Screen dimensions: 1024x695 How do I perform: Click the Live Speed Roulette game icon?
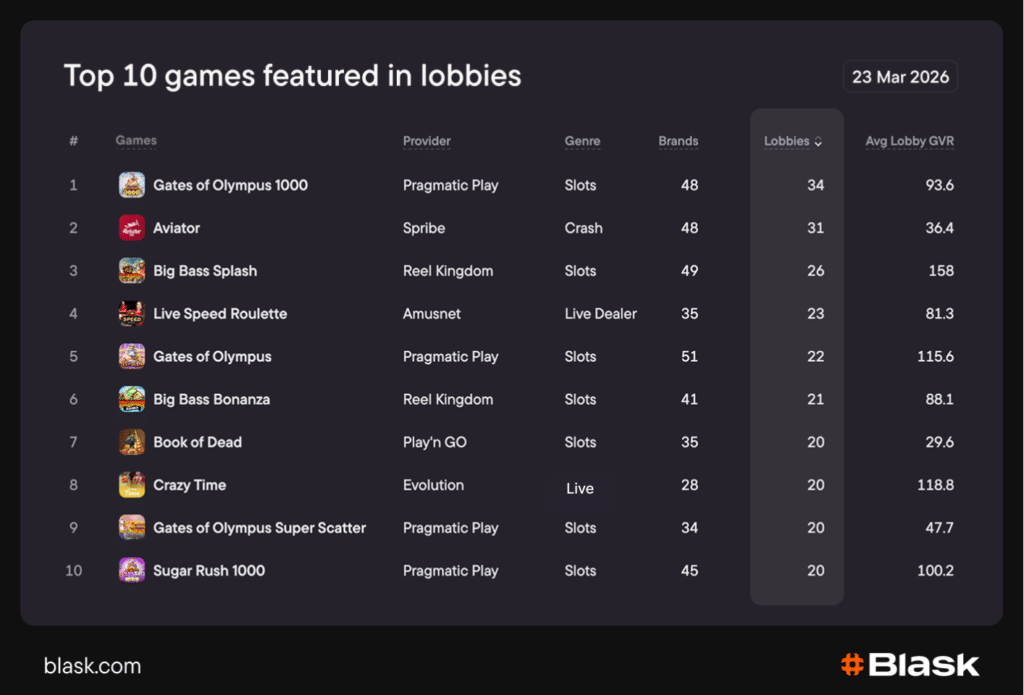(x=132, y=314)
